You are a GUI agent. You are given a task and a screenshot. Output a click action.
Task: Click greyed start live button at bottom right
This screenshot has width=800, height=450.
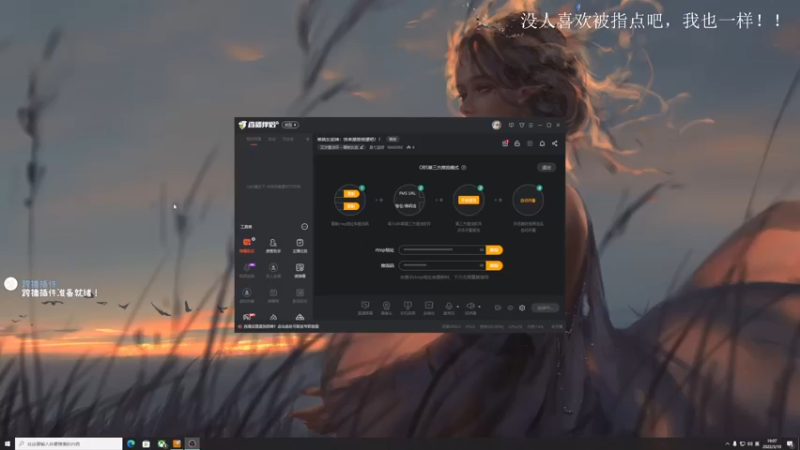(545, 308)
